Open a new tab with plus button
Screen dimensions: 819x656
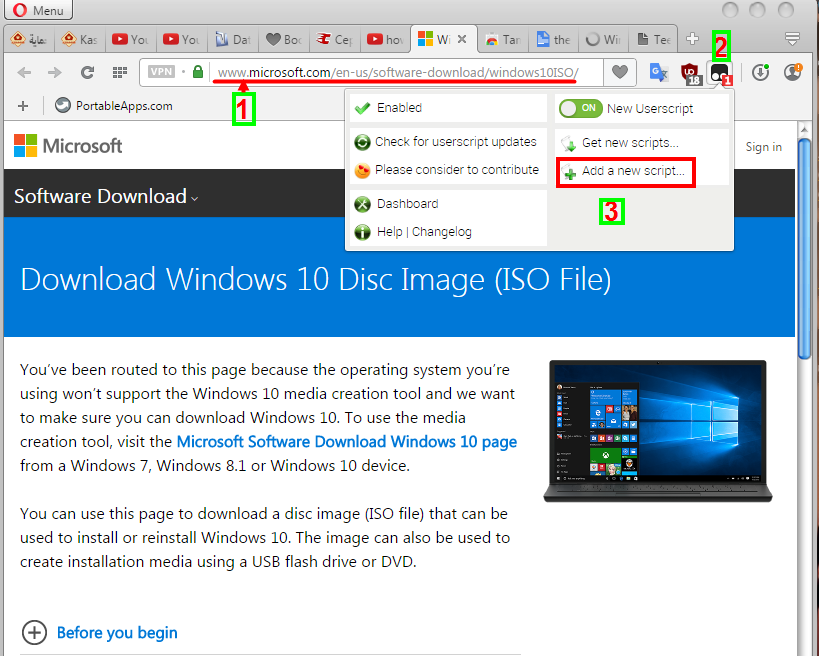[692, 39]
